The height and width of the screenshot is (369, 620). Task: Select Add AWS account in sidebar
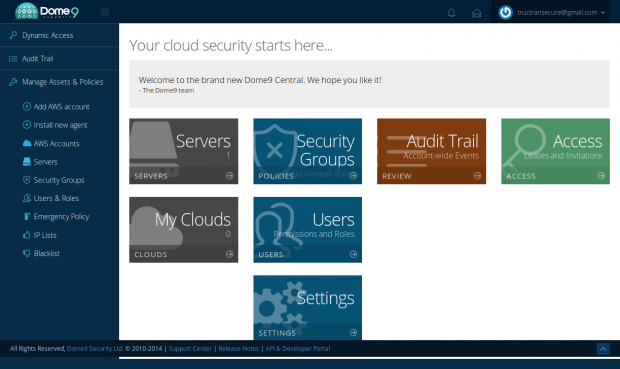pyautogui.click(x=61, y=107)
